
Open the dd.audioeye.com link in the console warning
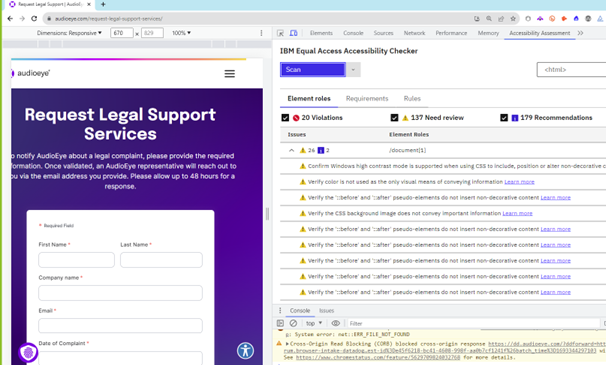[547, 344]
